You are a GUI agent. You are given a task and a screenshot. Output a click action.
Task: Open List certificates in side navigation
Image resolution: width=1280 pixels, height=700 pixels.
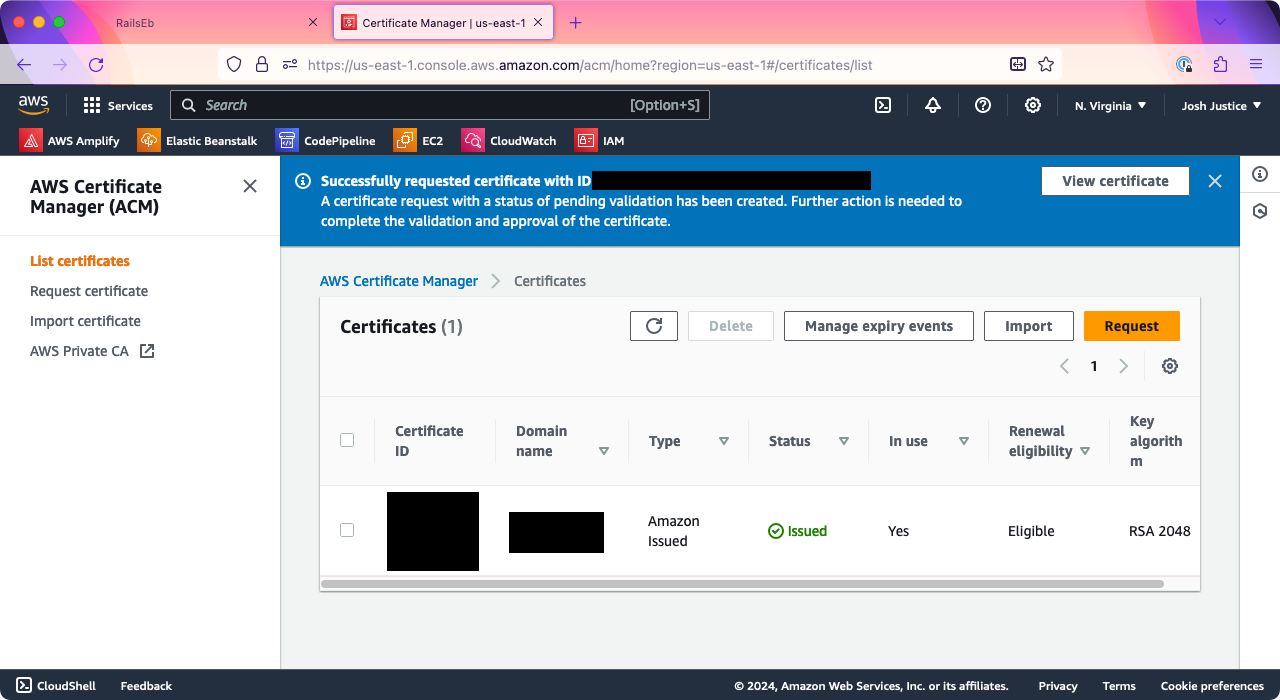(x=80, y=261)
